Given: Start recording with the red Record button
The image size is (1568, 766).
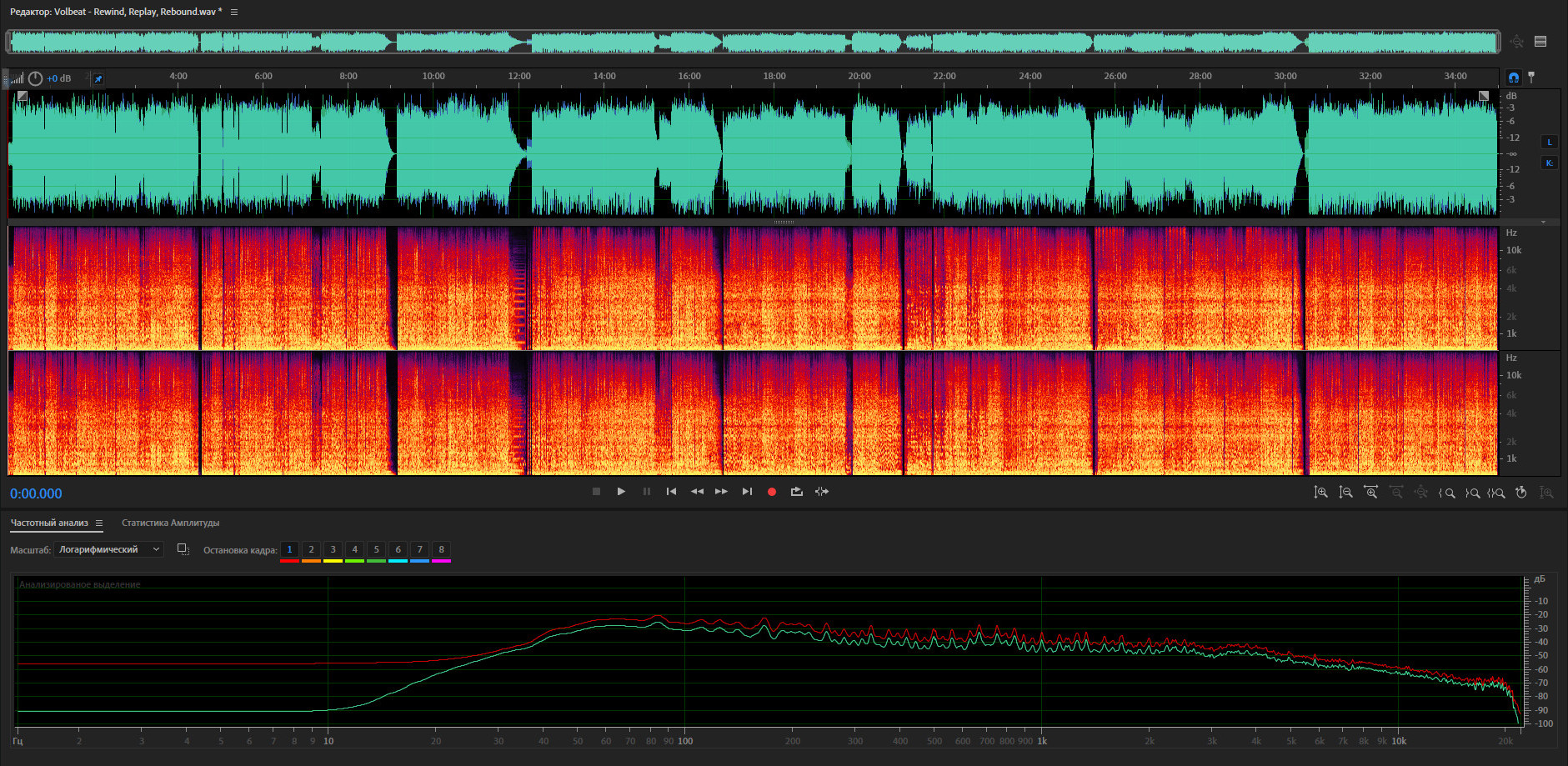Looking at the screenshot, I should click(772, 492).
